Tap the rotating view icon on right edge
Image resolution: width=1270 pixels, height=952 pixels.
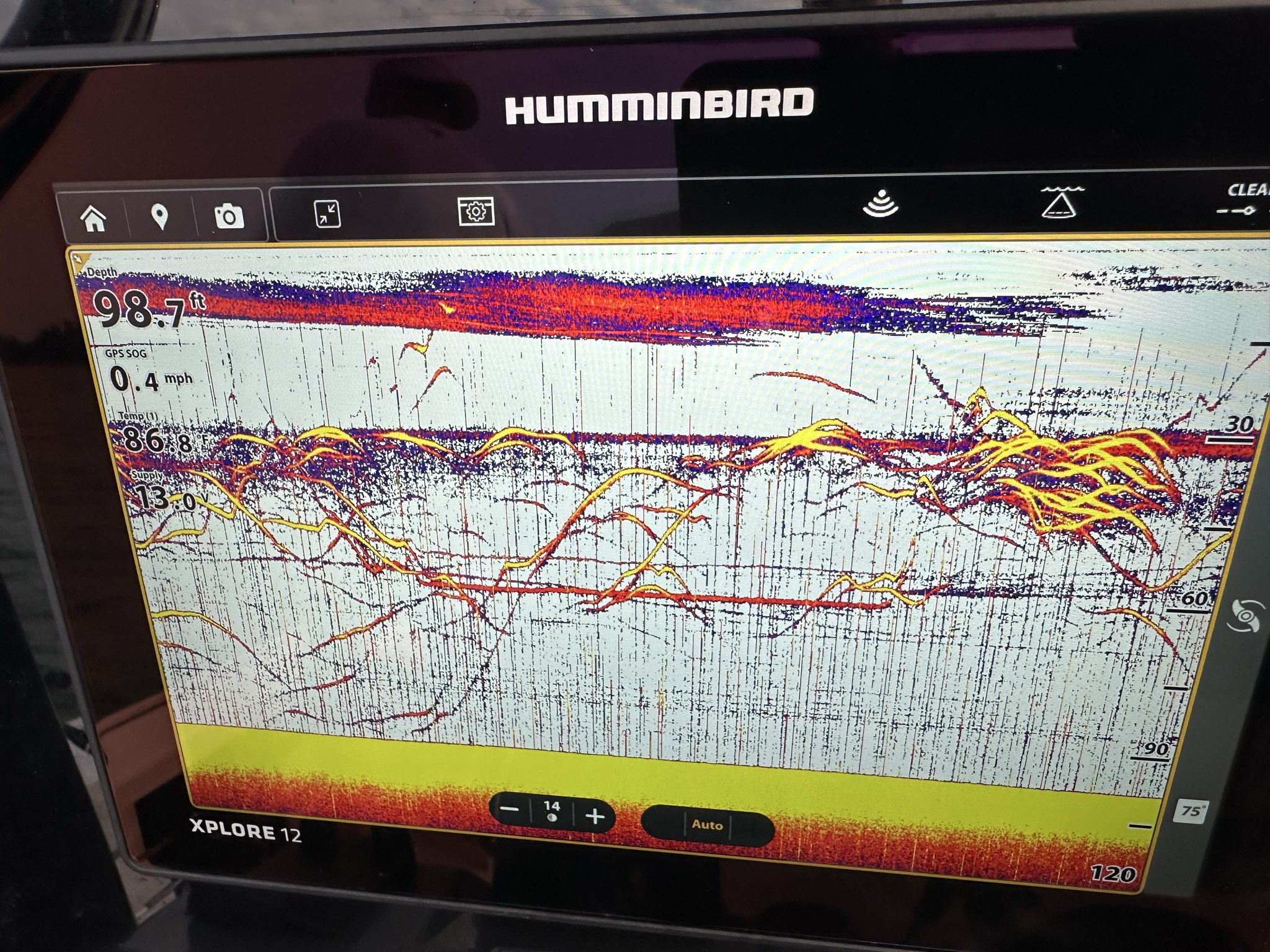pos(1245,616)
